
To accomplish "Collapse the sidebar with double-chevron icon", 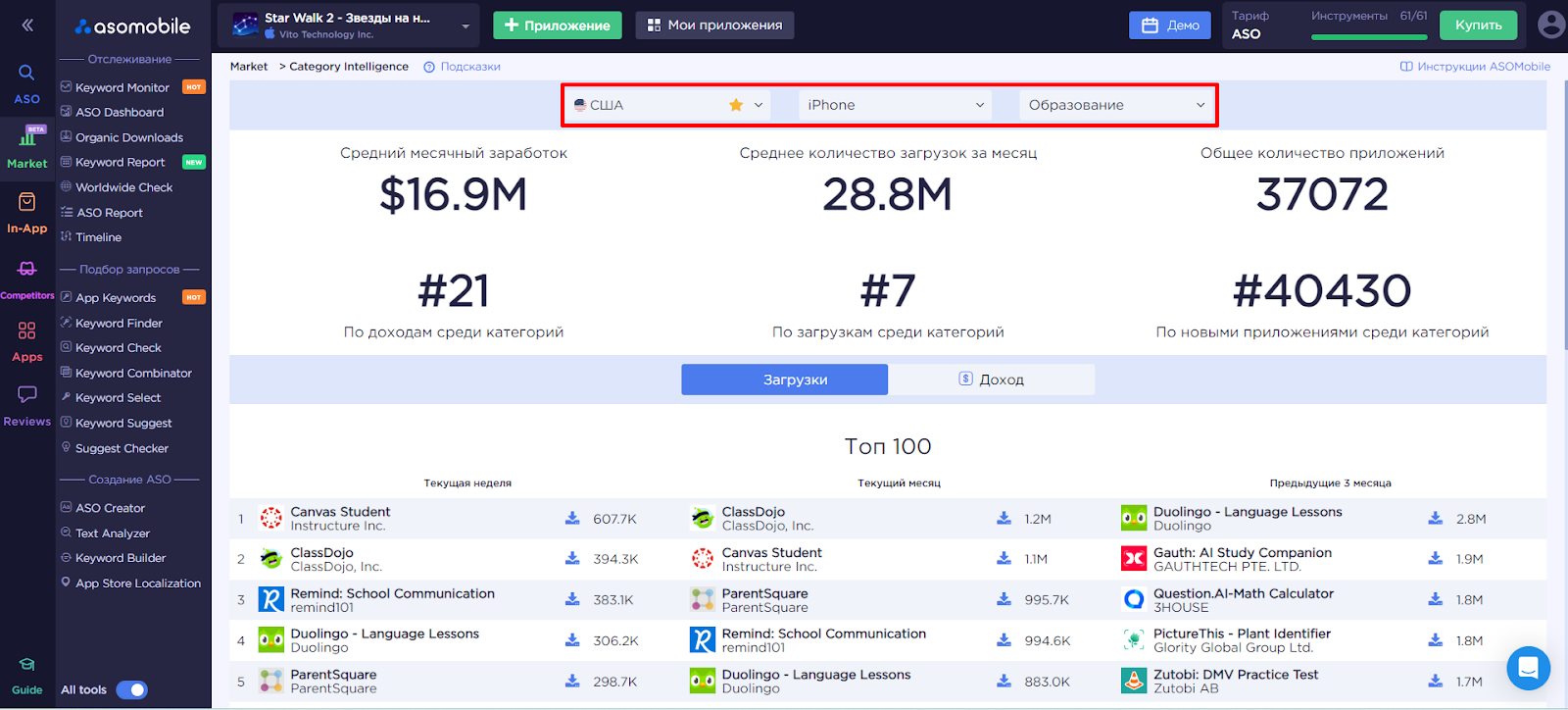I will (x=27, y=25).
